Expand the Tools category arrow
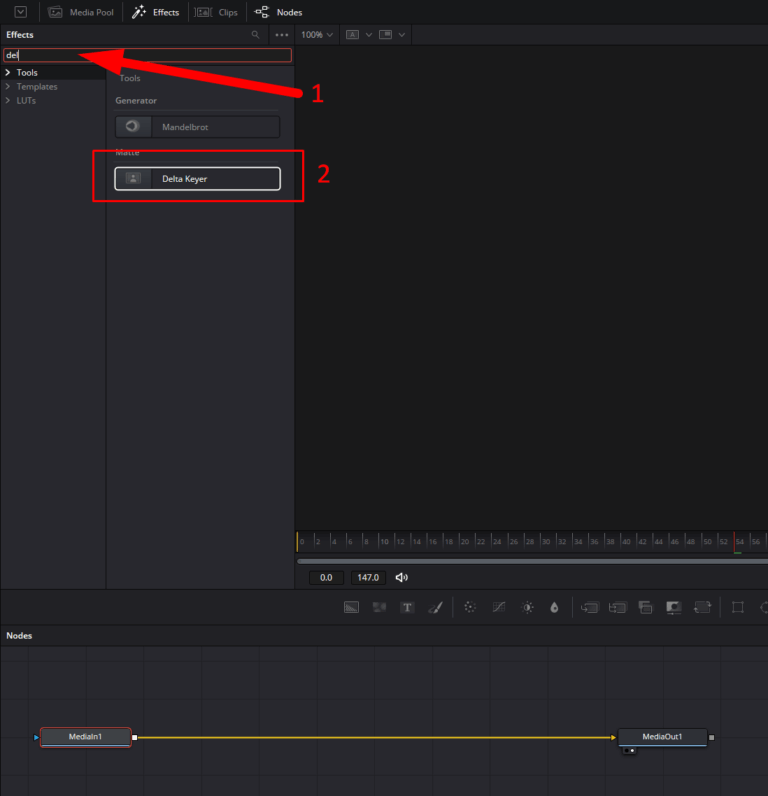768x796 pixels. (8, 72)
